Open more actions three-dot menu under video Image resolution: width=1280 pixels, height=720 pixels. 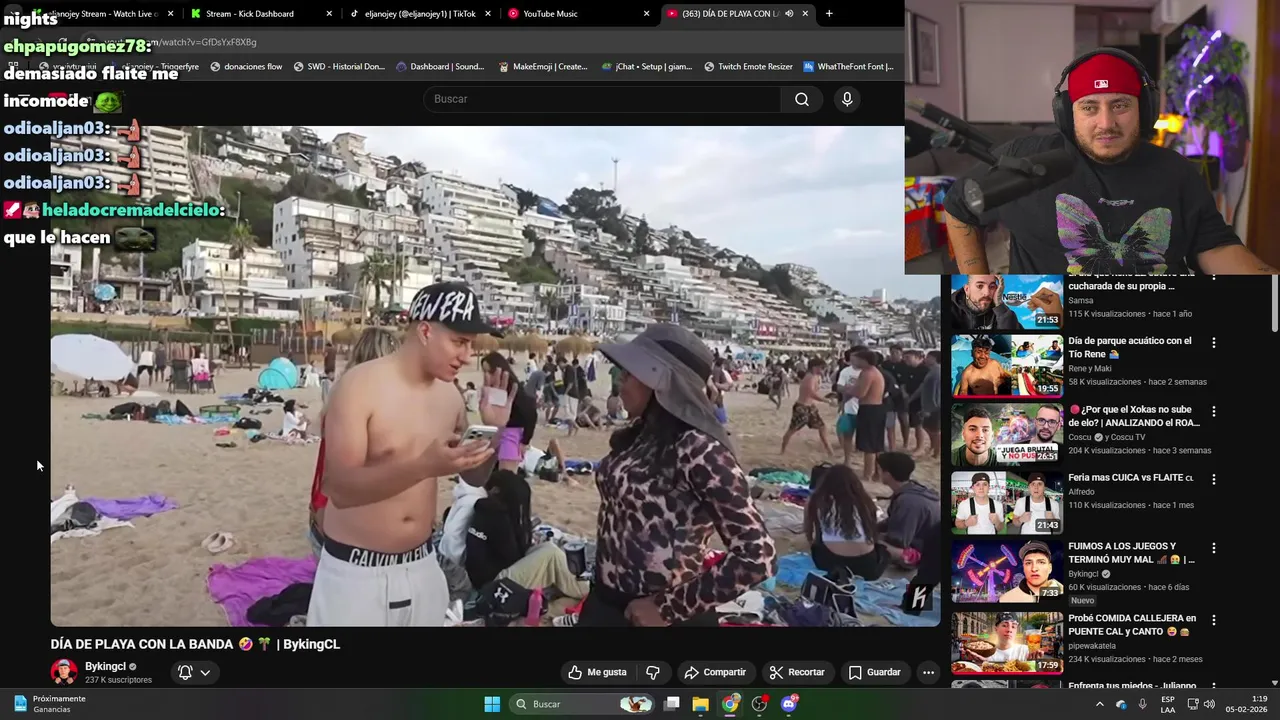(928, 672)
